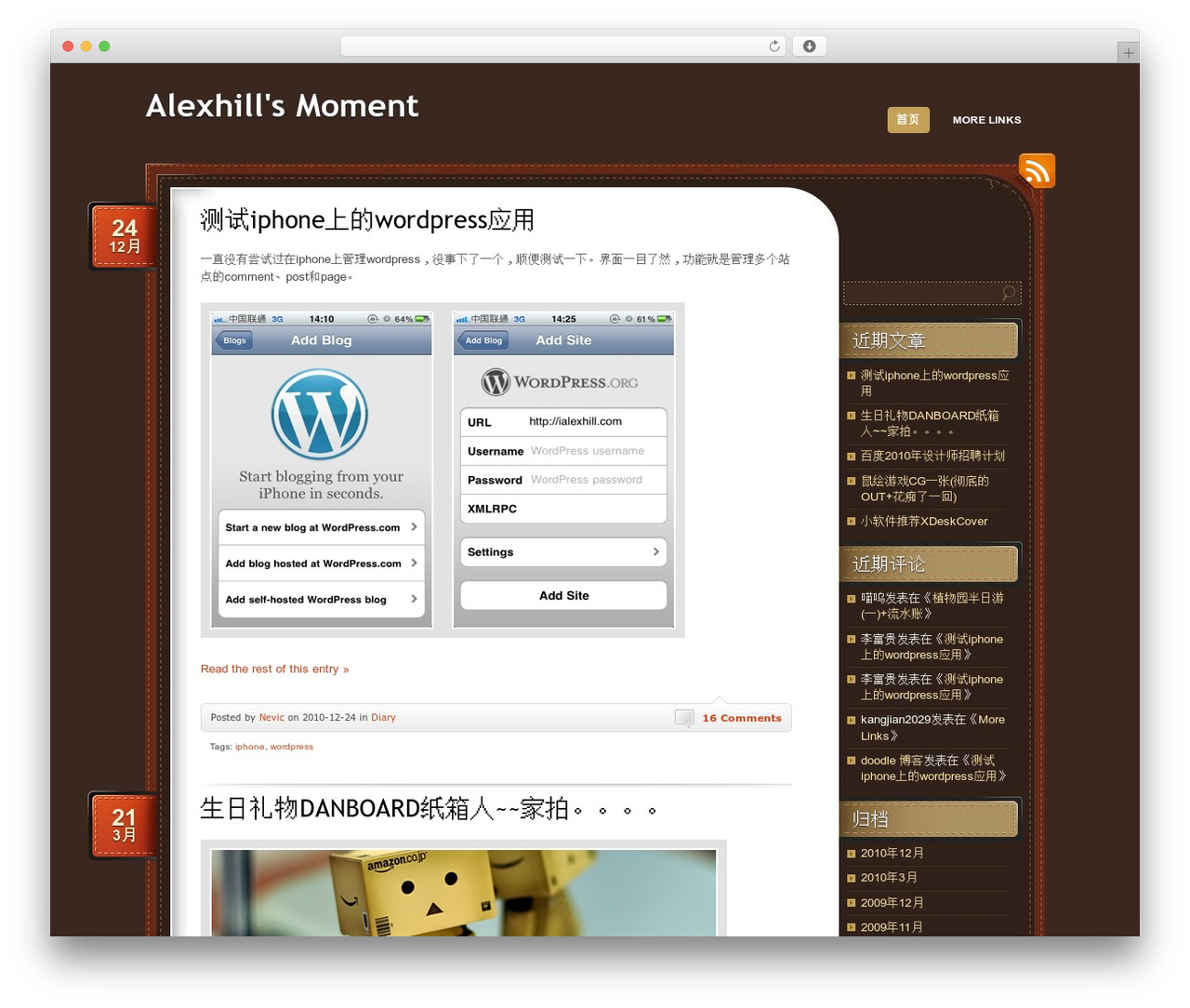Open the Add Blog iPhone screenshot
The image size is (1190, 1008).
[322, 470]
